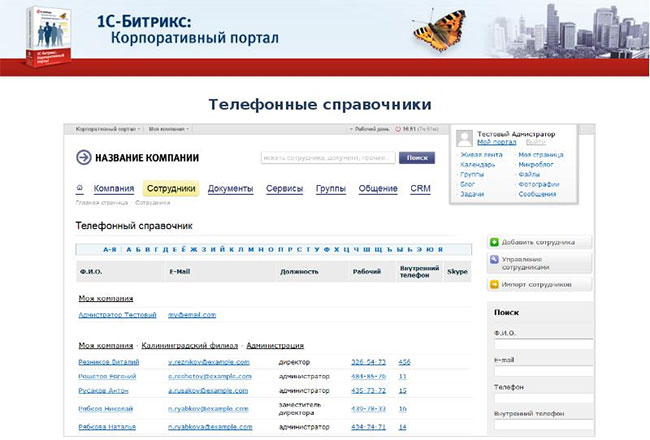
Task: Open the Сотрудники menu tab
Action: tap(171, 188)
